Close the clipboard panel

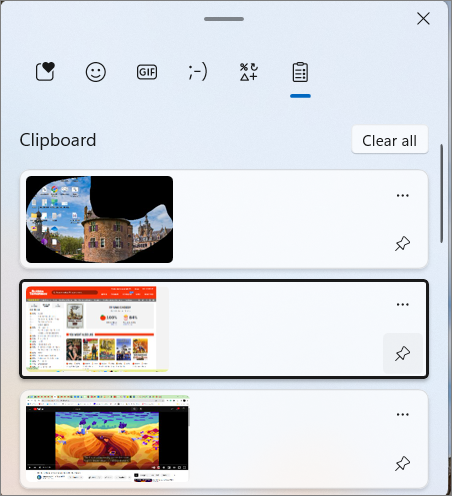click(423, 19)
